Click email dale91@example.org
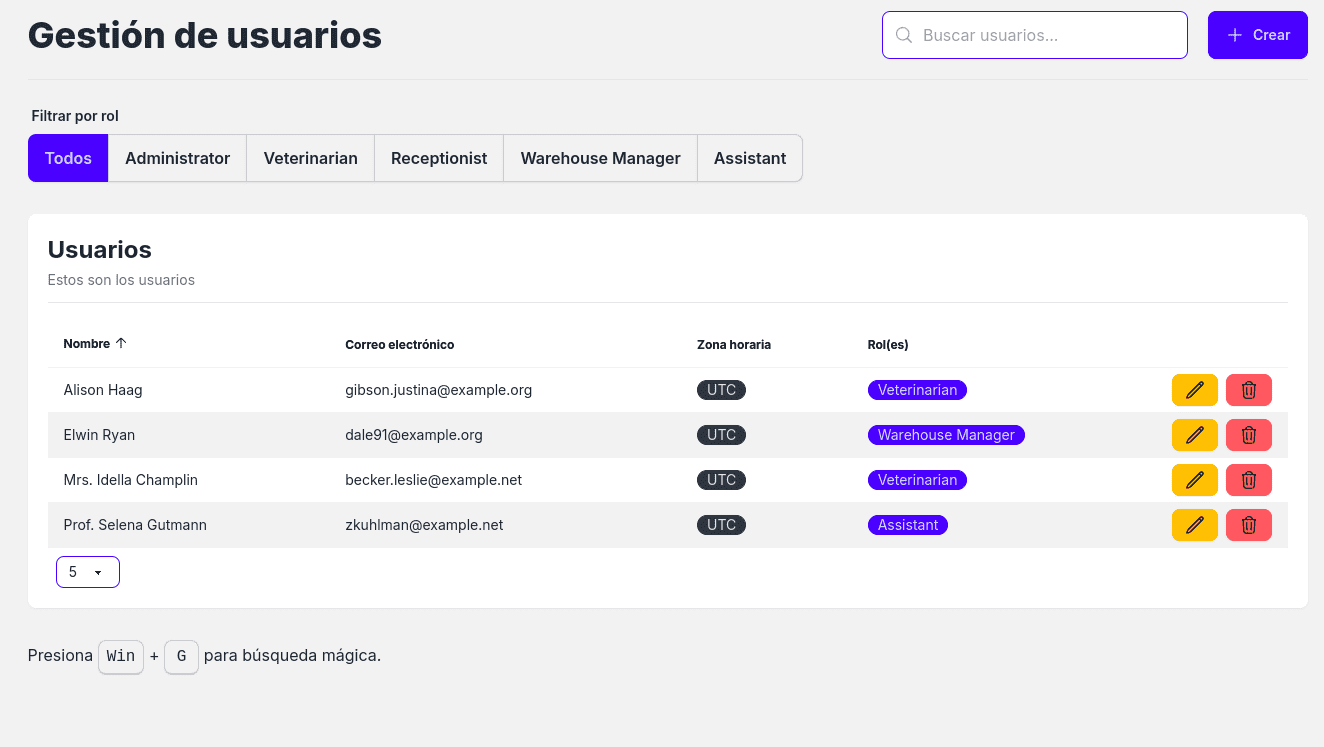Screen dimensions: 1324x747 [x=414, y=435]
